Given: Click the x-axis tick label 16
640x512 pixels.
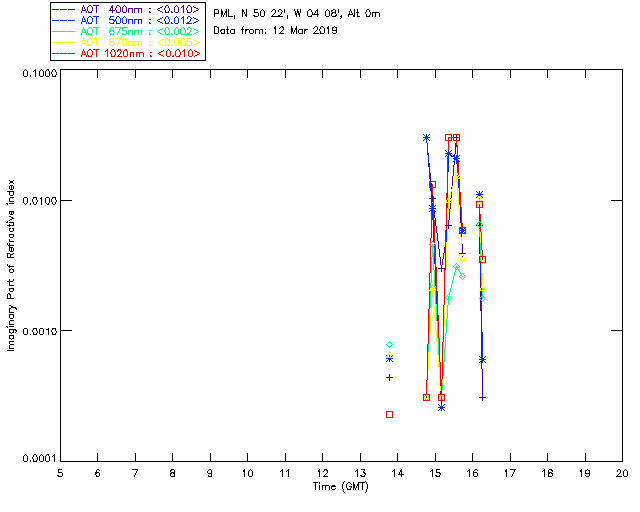Looking at the screenshot, I should (472, 473).
